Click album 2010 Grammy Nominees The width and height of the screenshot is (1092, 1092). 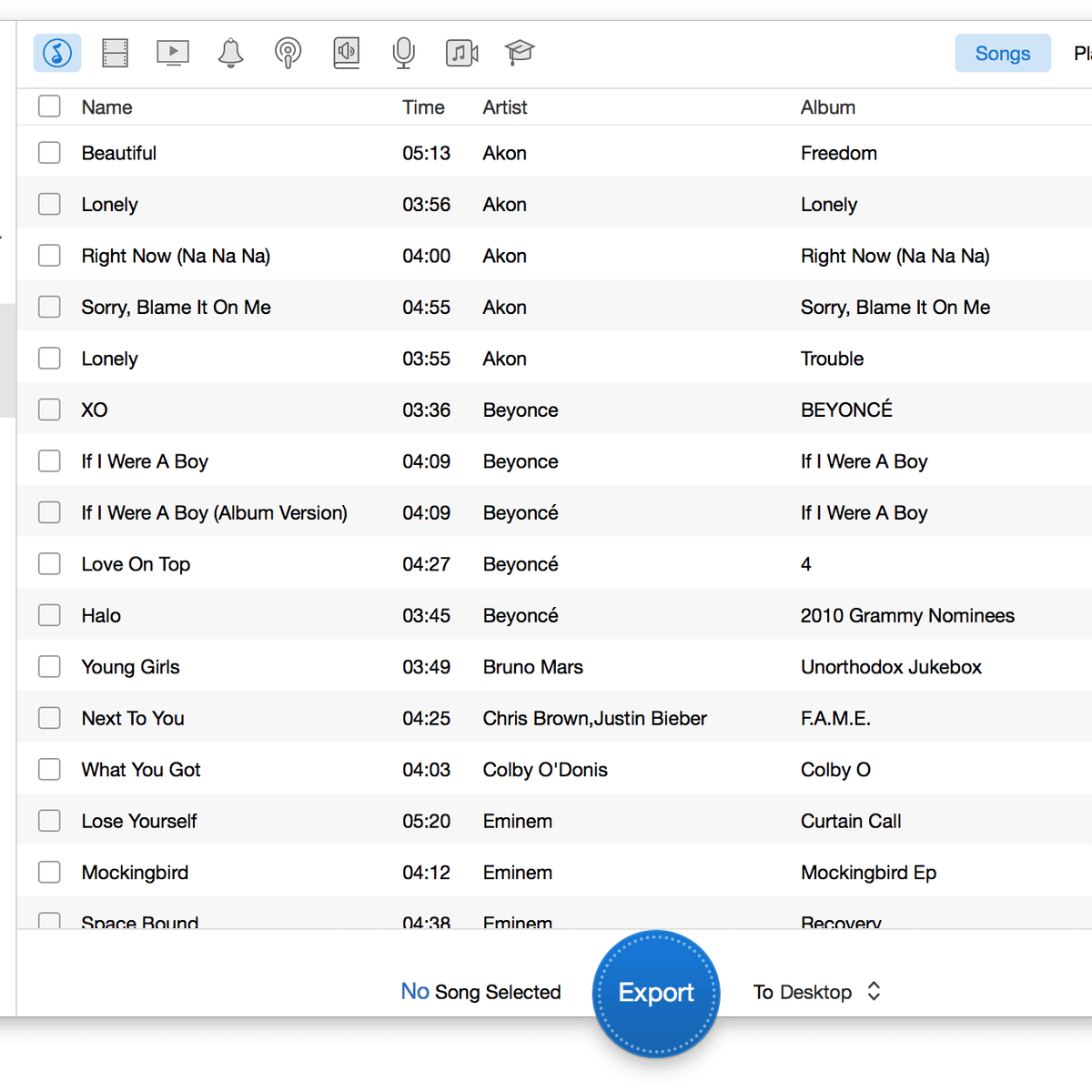point(907,616)
